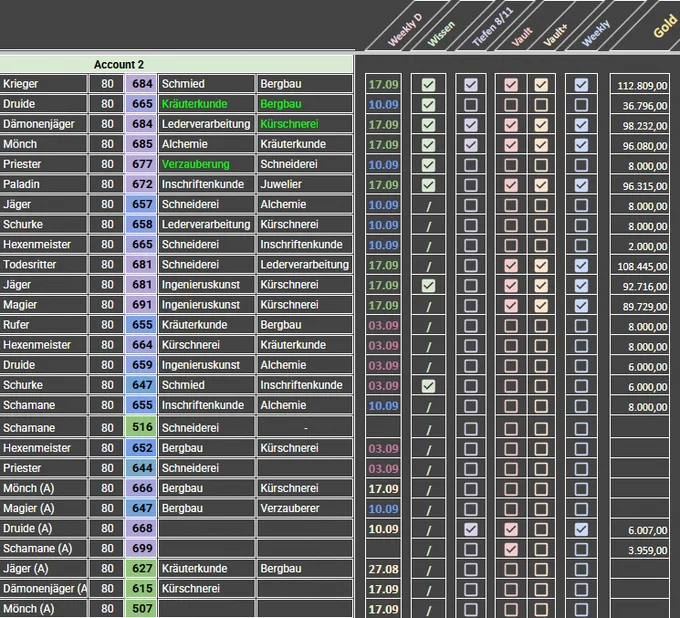The width and height of the screenshot is (680, 618).
Task: Select the Rufer class cell
Action: point(43,325)
